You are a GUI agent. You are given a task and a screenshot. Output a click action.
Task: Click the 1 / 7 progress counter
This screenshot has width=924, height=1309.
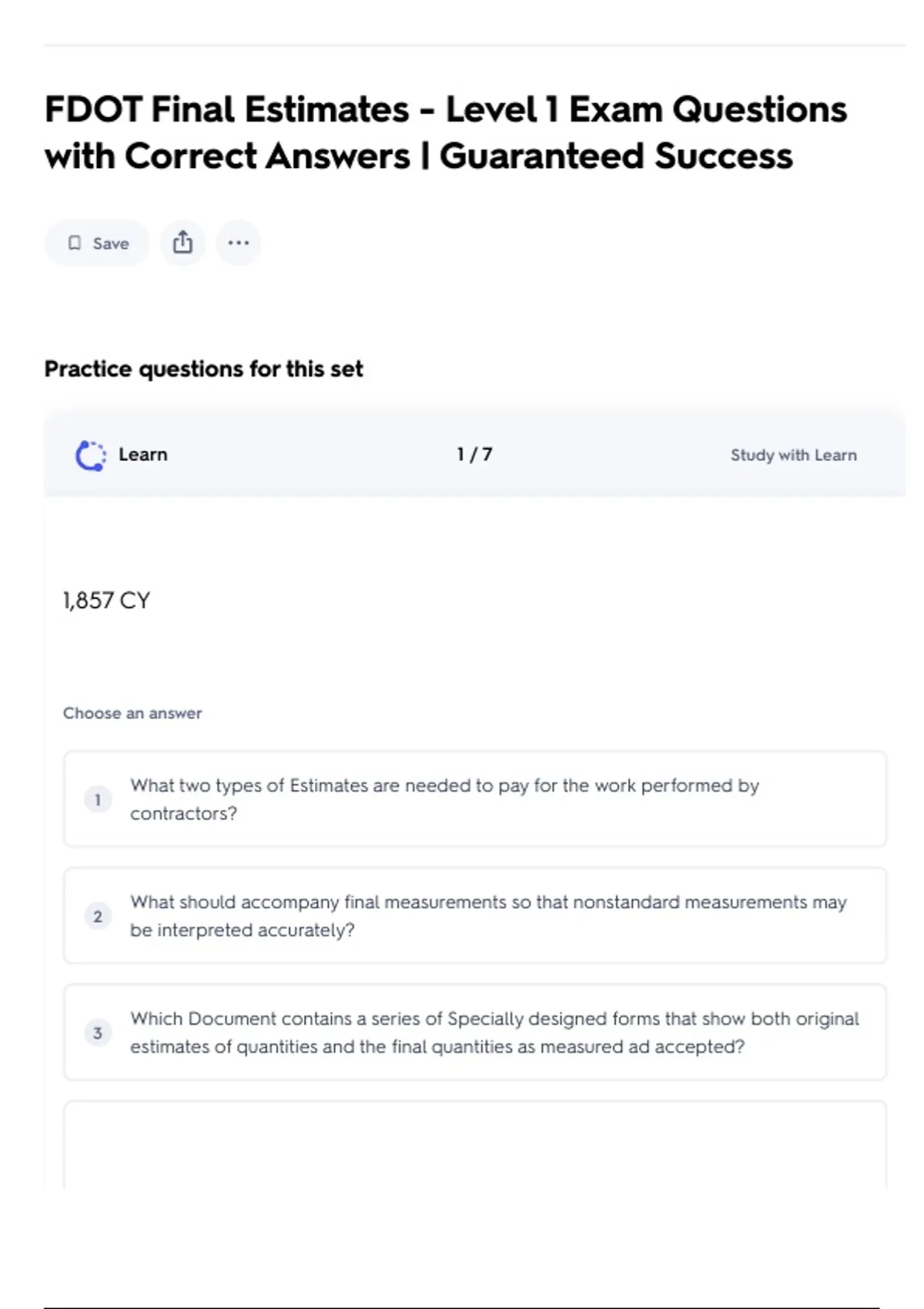474,455
